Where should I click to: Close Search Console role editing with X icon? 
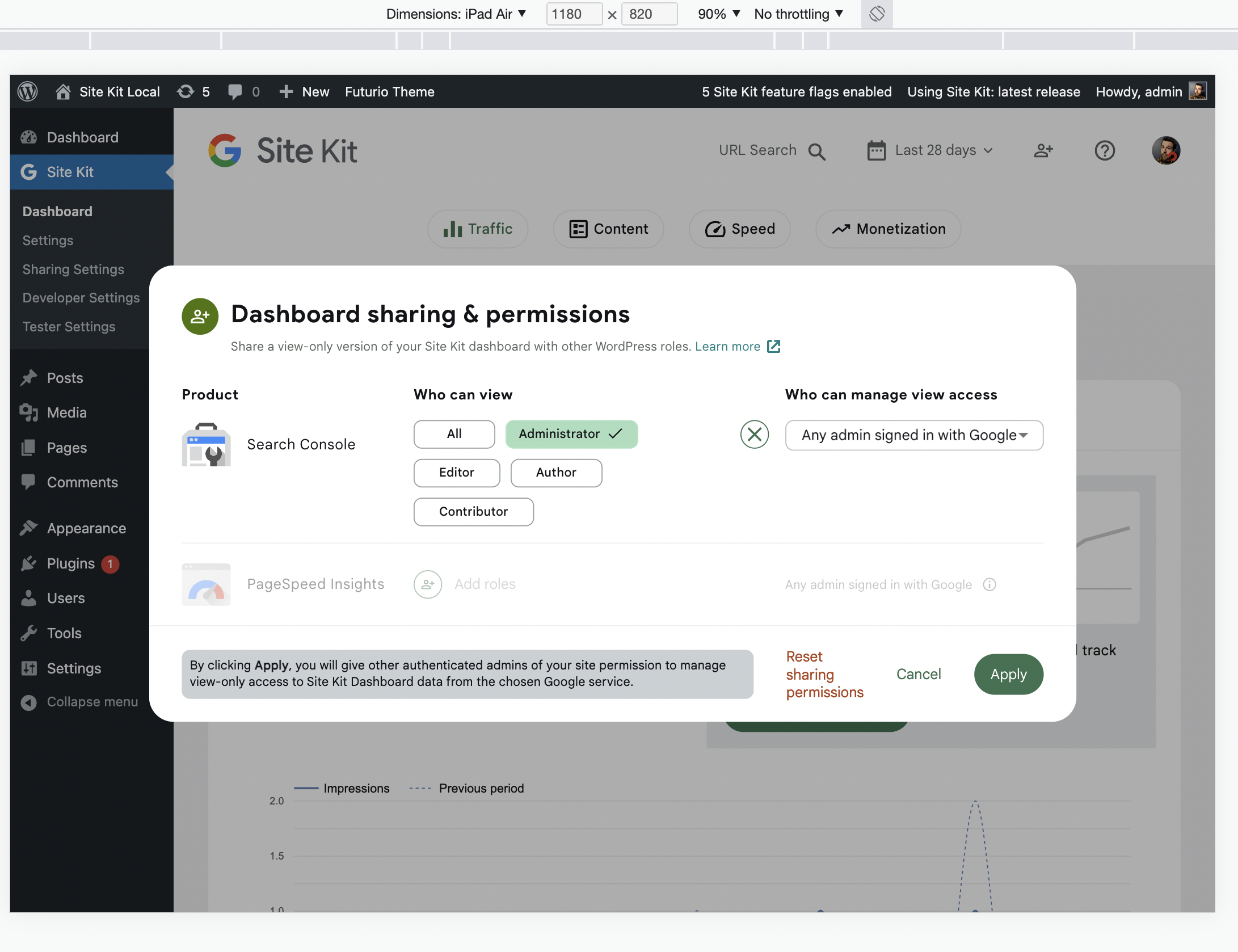pyautogui.click(x=754, y=435)
